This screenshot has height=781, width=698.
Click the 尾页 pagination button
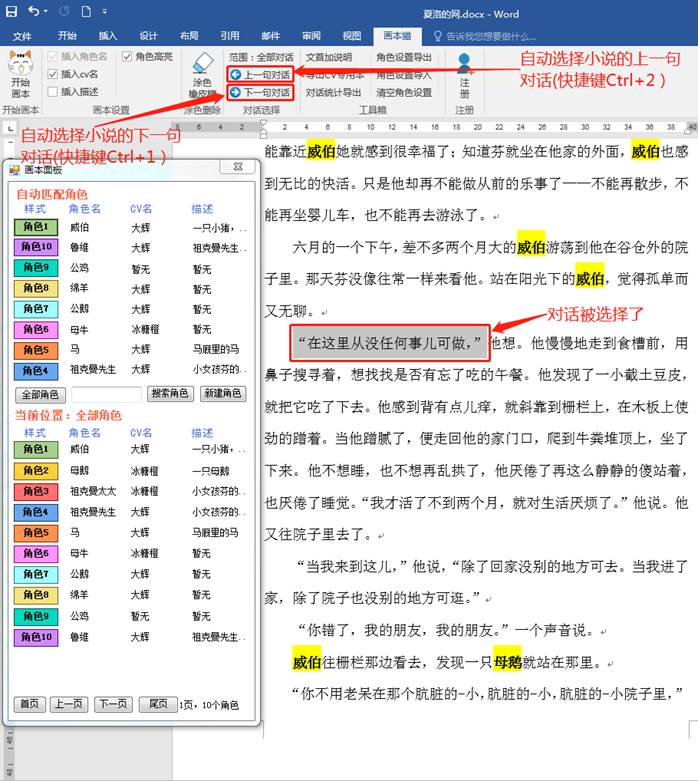click(158, 704)
